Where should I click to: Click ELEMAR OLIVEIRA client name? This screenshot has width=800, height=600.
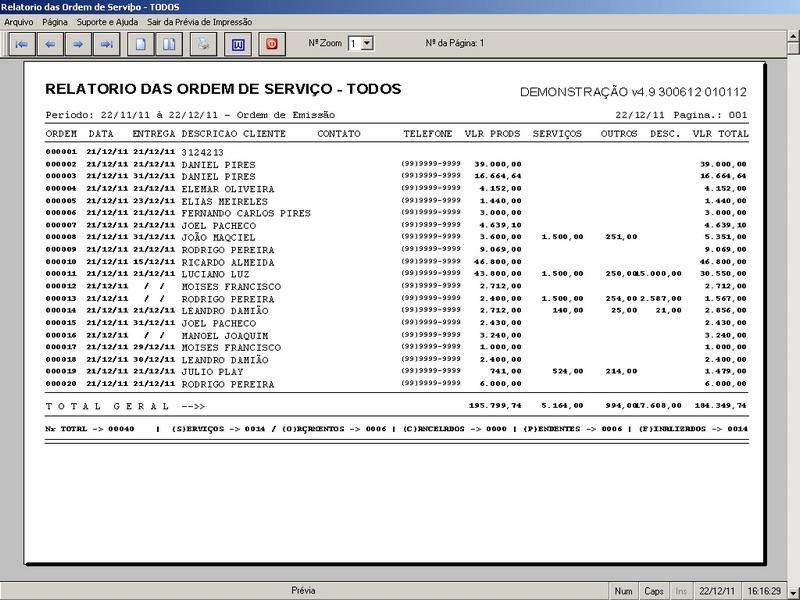[x=228, y=189]
